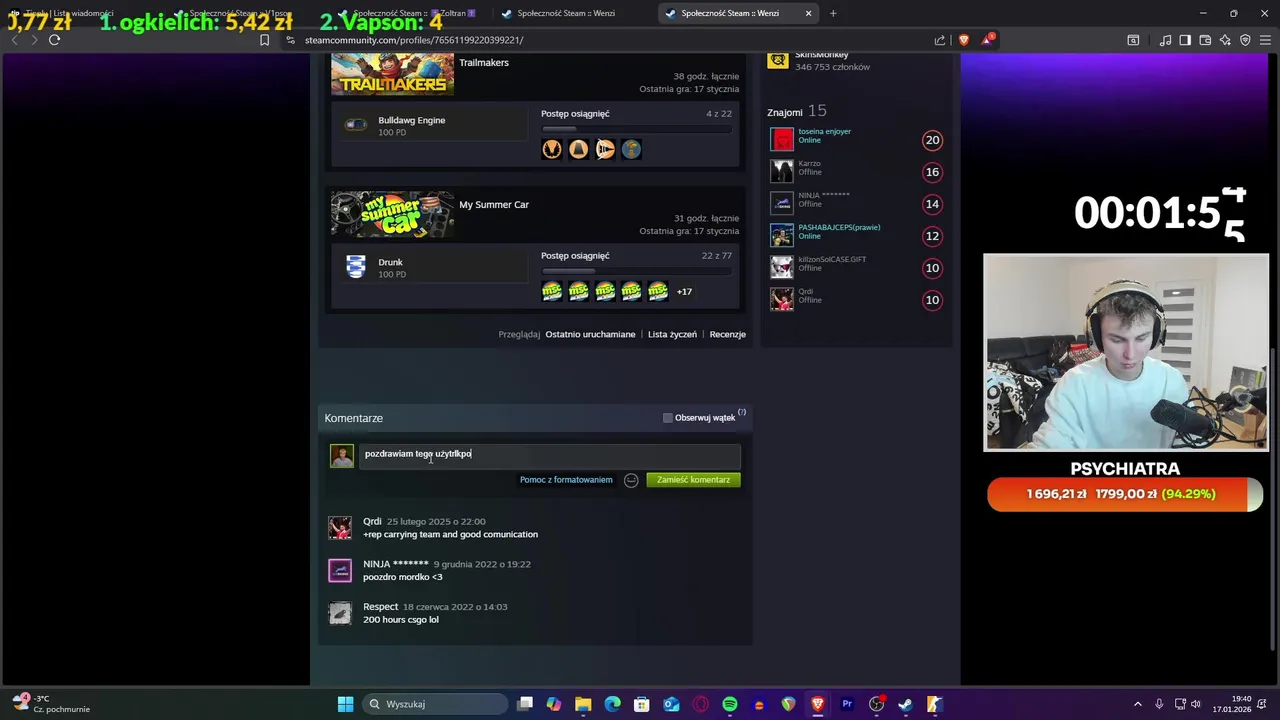Open Brave Shields lion icon

pos(964,40)
